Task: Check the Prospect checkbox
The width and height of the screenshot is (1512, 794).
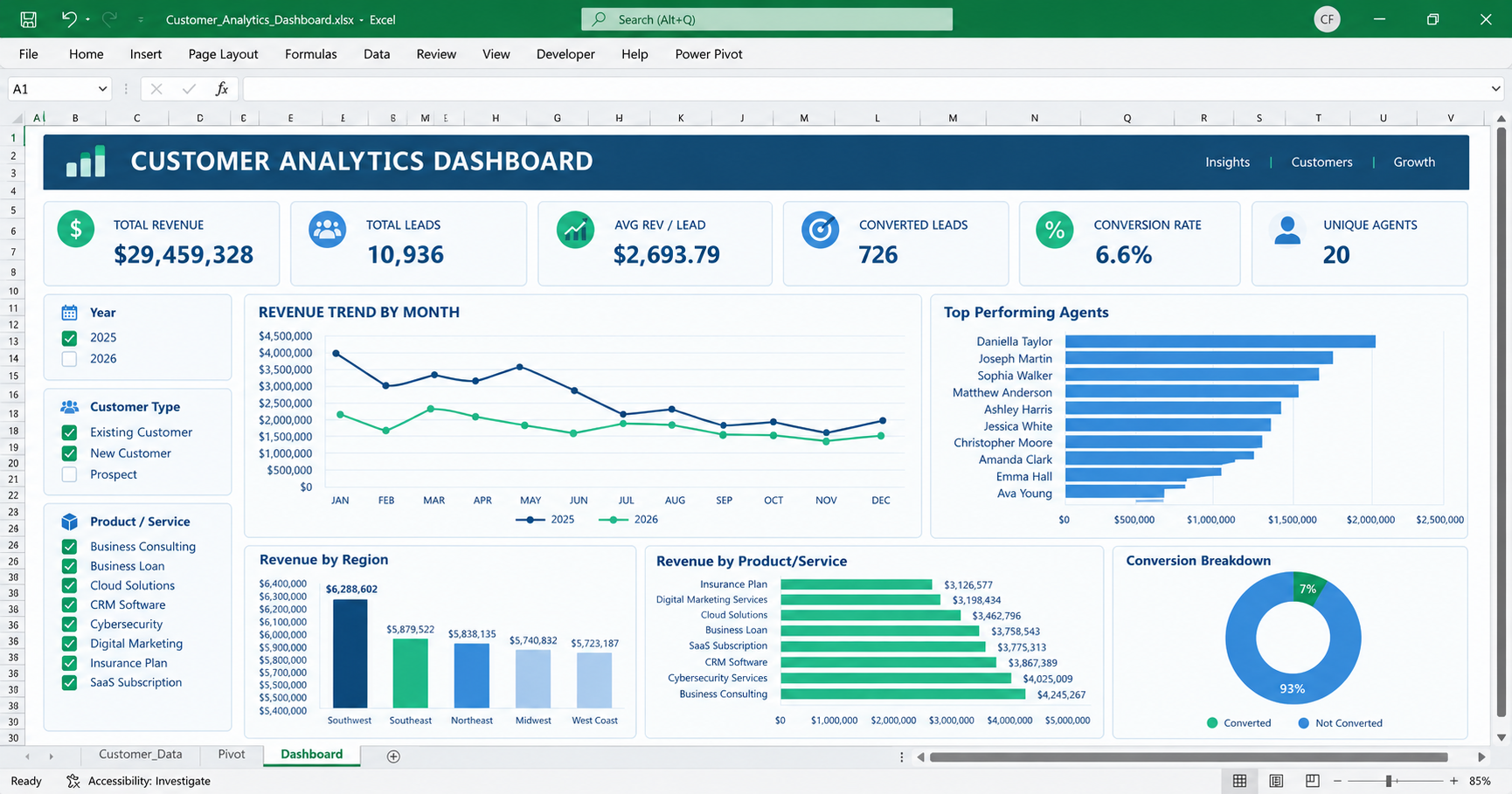Action: 70,474
